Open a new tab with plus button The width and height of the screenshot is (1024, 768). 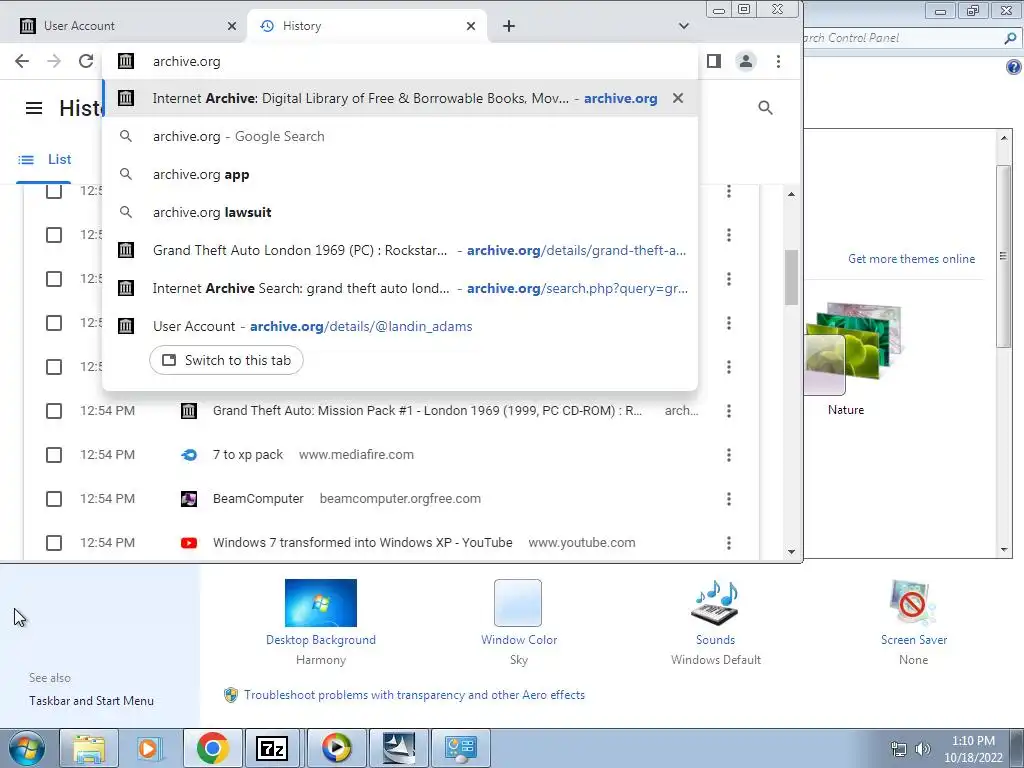coord(509,26)
